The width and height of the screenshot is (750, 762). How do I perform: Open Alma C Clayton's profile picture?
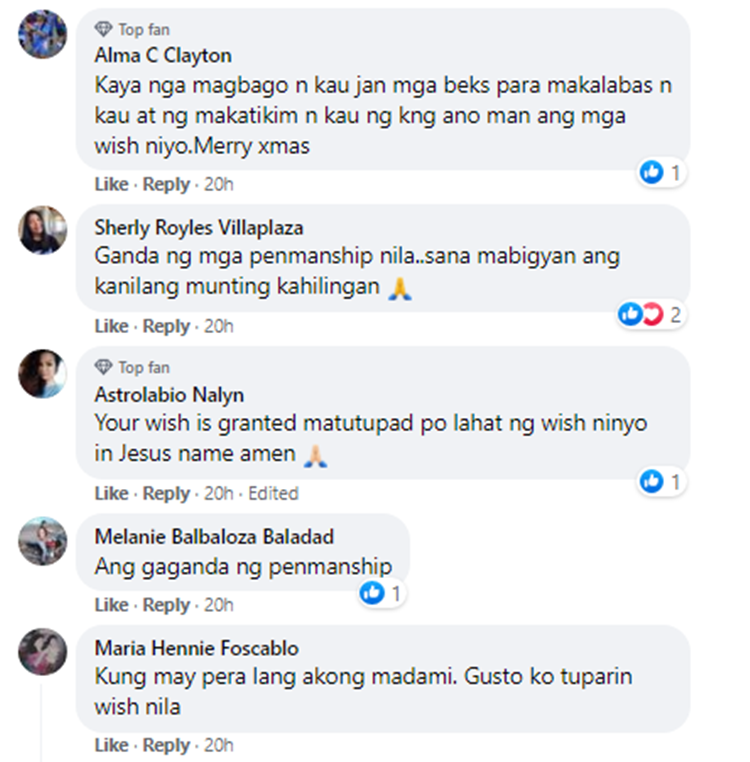coord(42,34)
